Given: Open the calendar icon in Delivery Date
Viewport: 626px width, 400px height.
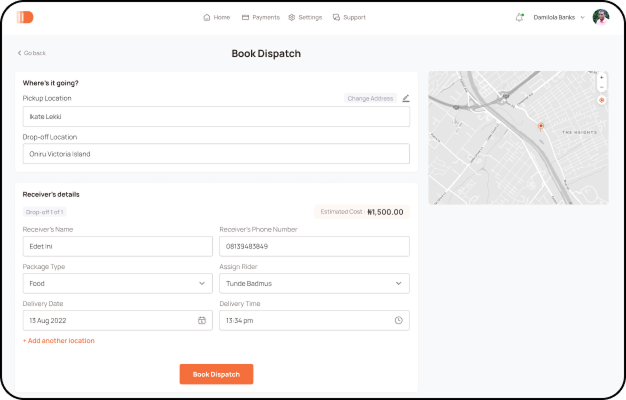Looking at the screenshot, I should click(202, 320).
